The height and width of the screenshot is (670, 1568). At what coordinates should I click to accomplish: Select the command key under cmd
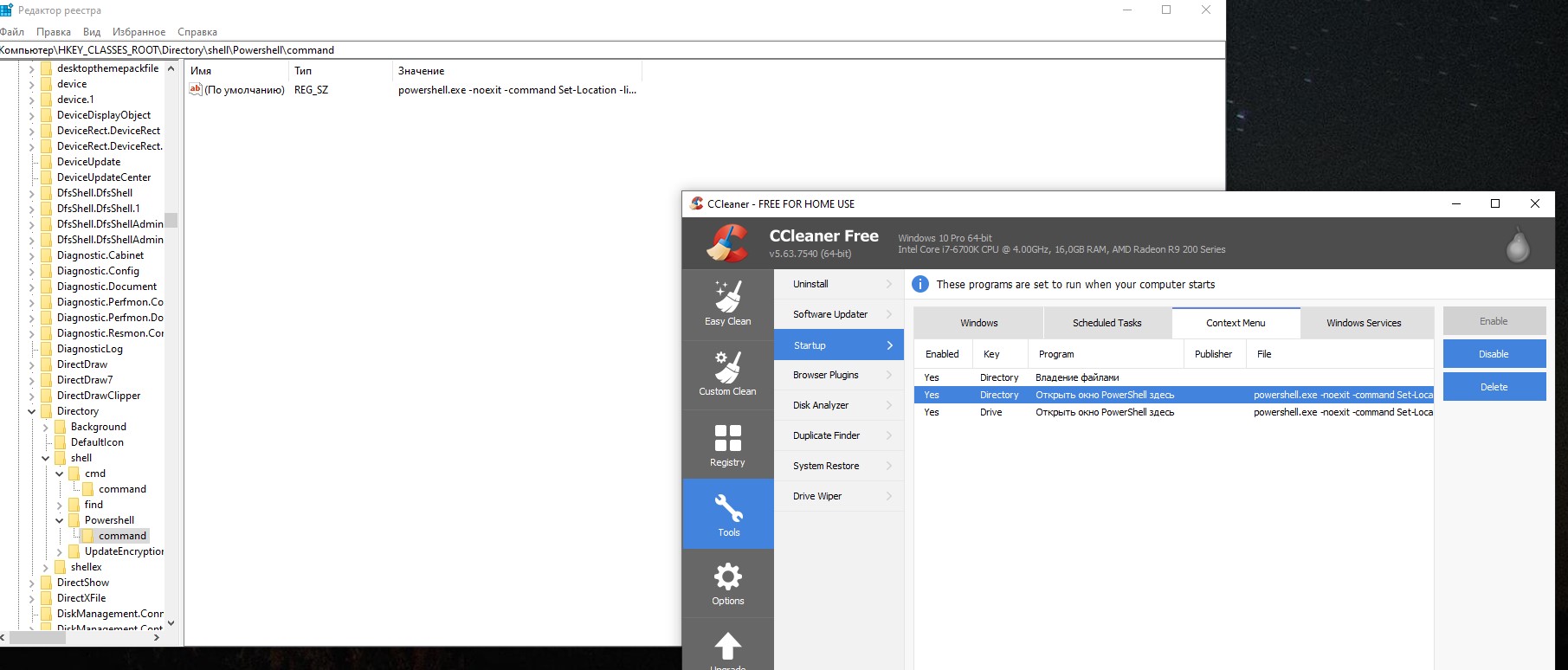(122, 489)
